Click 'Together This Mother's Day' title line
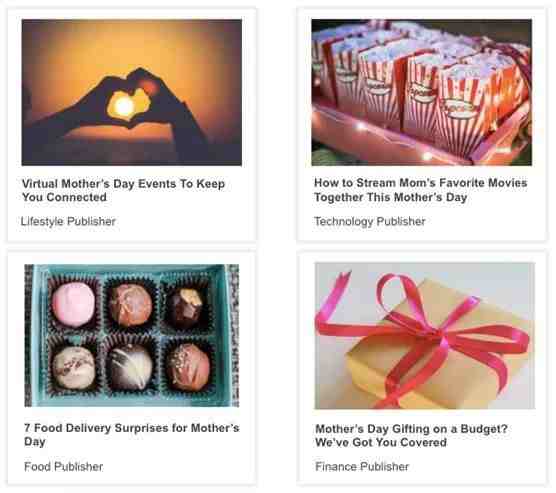 (390, 197)
